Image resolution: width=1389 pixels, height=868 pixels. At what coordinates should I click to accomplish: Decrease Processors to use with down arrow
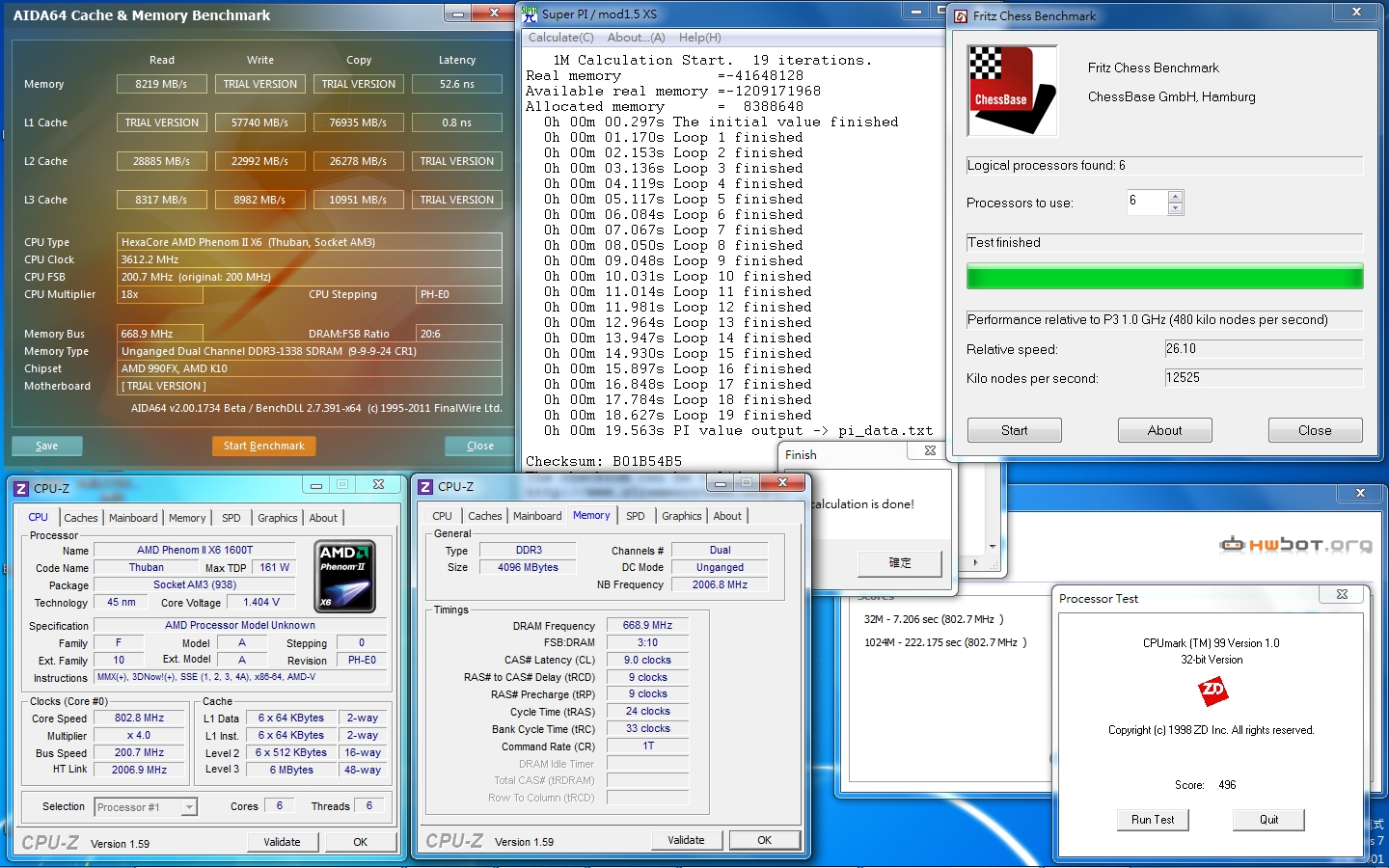pyautogui.click(x=1175, y=208)
